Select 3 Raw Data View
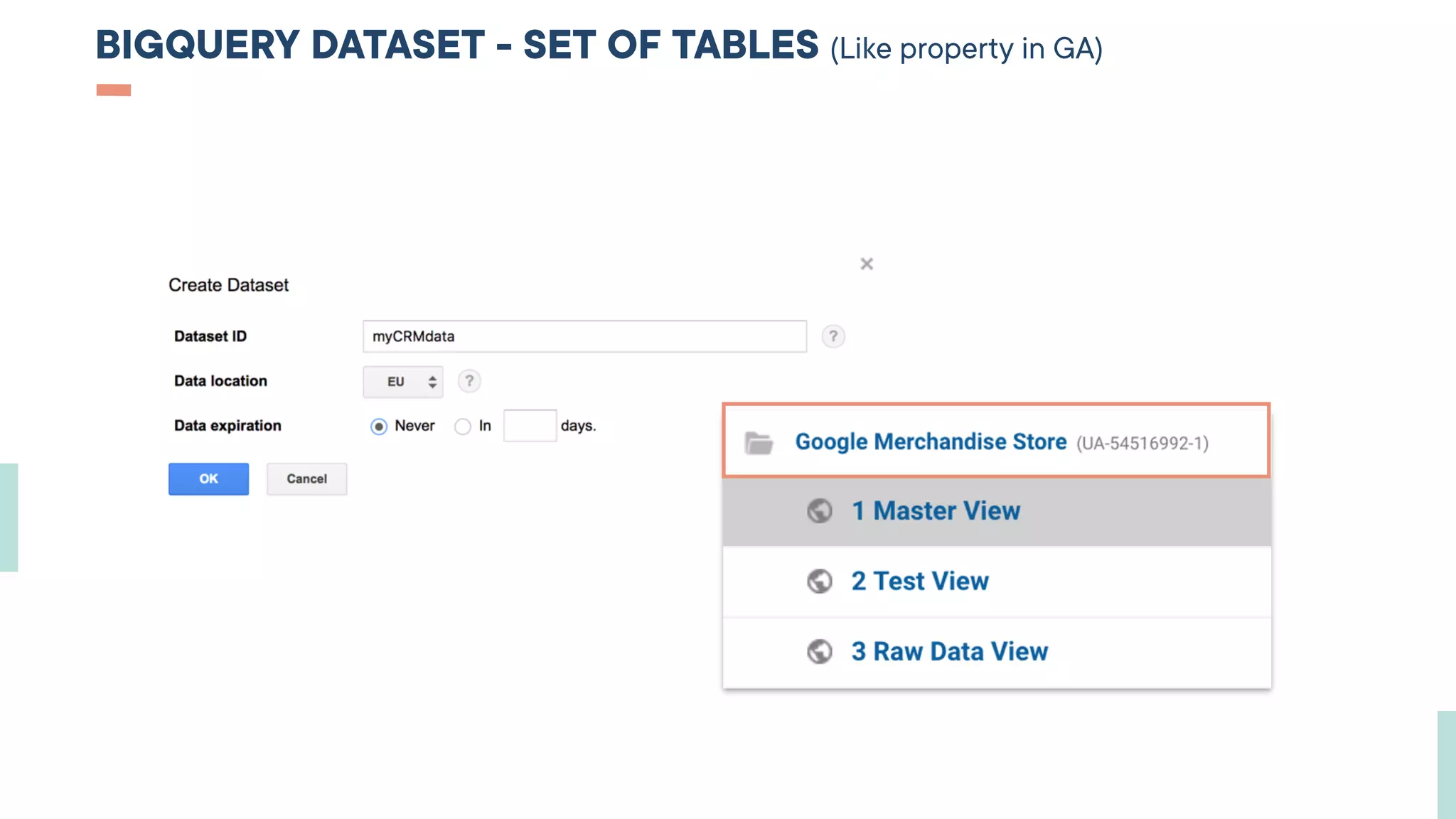The height and width of the screenshot is (819, 1456). click(950, 651)
